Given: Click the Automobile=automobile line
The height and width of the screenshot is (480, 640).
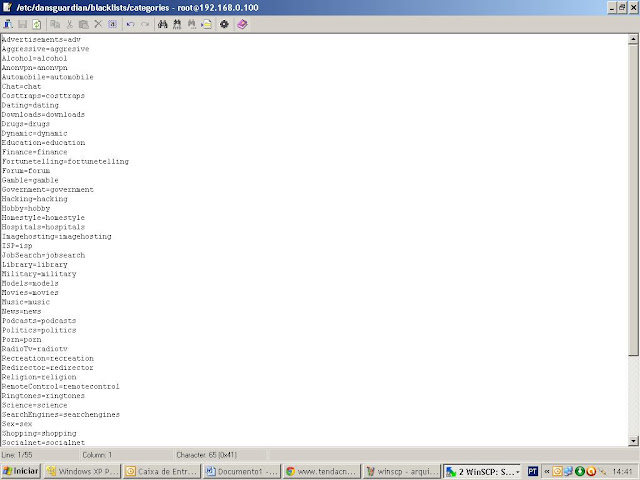Looking at the screenshot, I should click(47, 77).
